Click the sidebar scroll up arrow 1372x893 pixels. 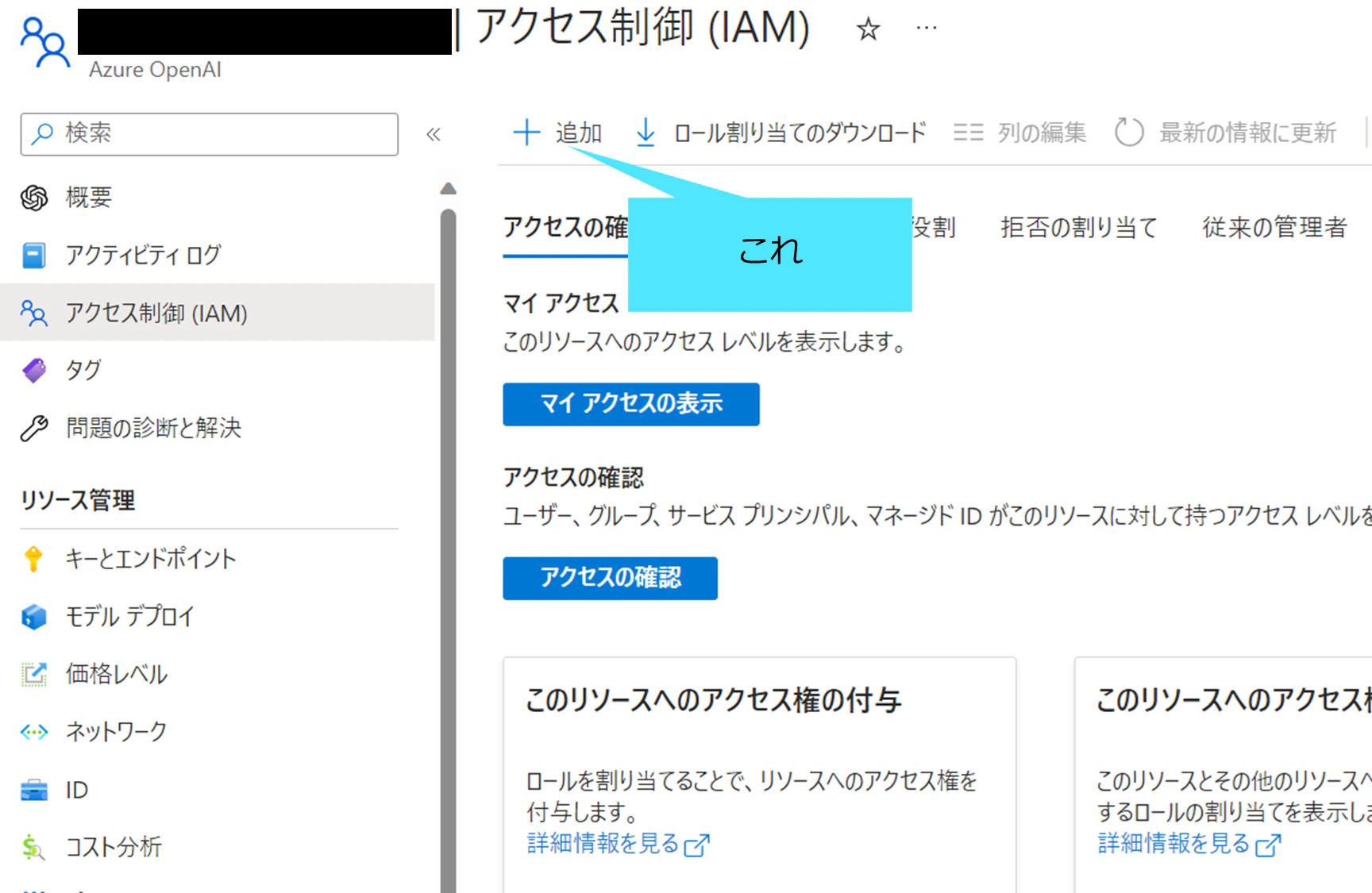coord(449,188)
